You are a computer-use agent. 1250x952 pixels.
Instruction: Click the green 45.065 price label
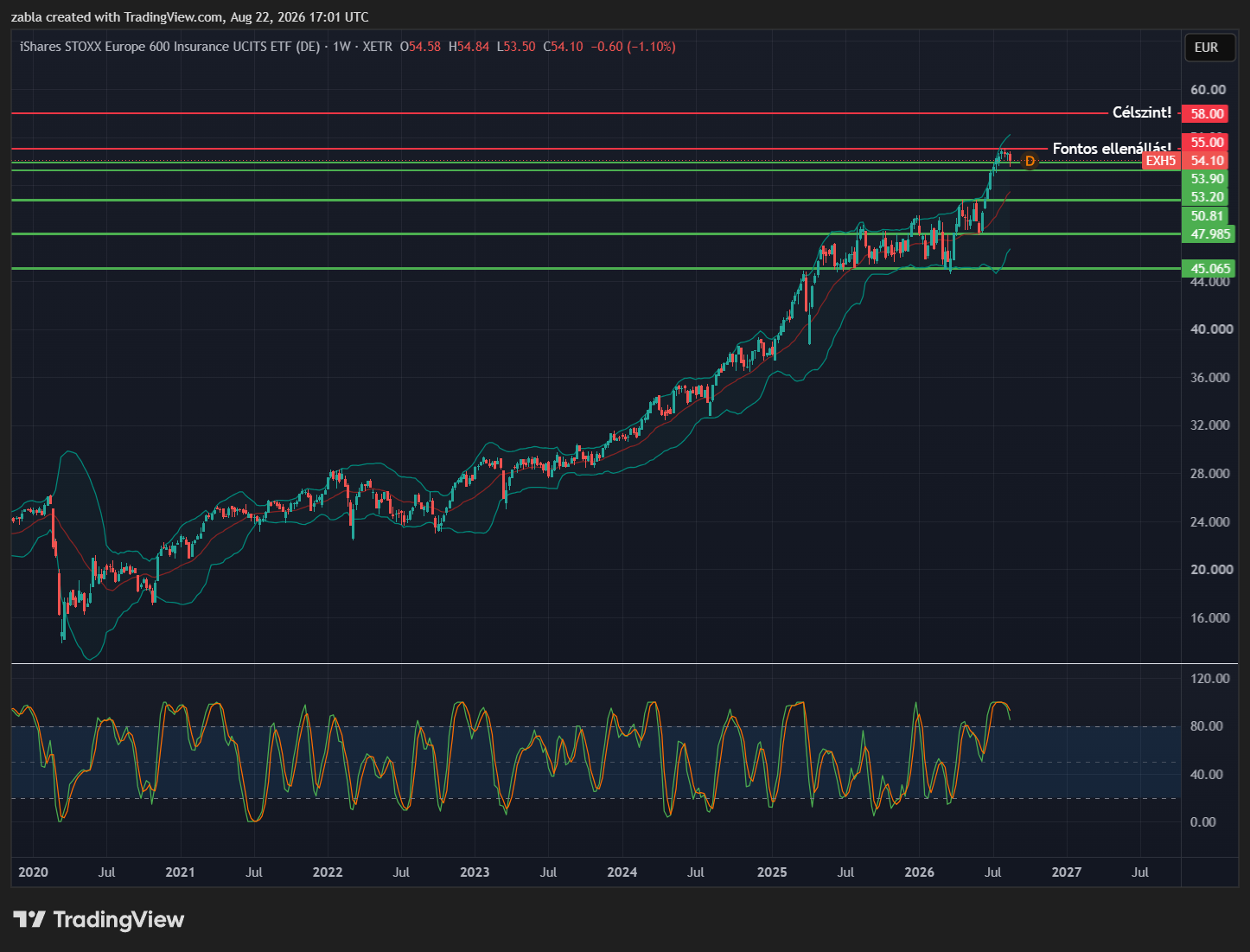[x=1210, y=268]
